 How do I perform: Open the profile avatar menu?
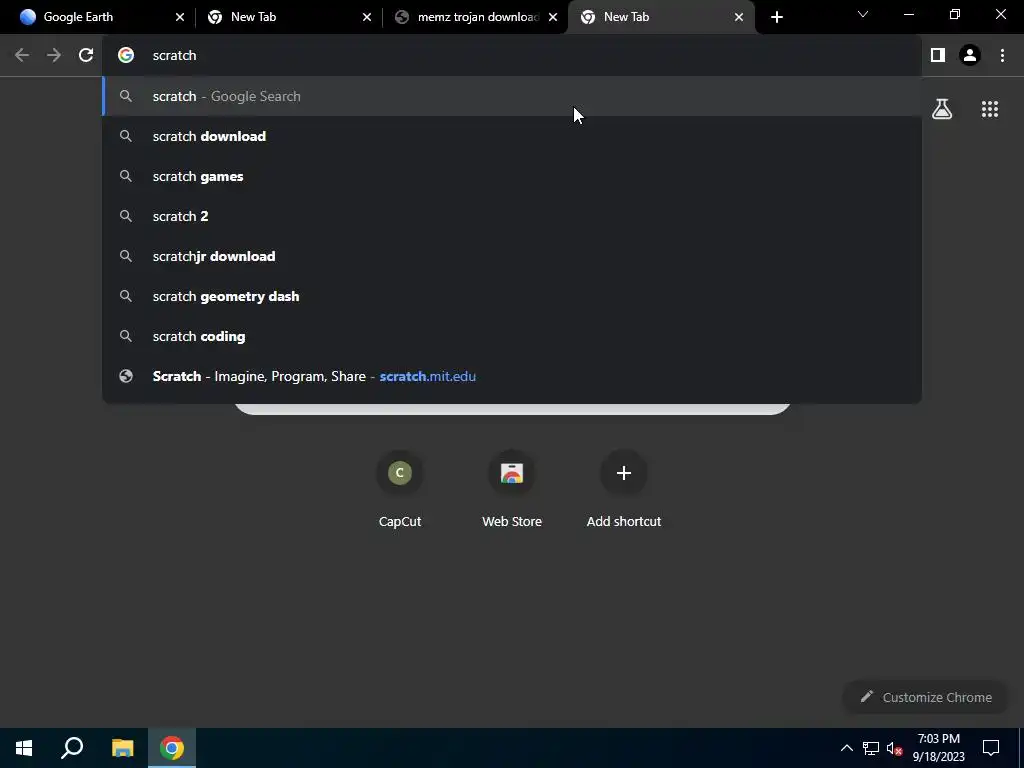[x=970, y=56]
